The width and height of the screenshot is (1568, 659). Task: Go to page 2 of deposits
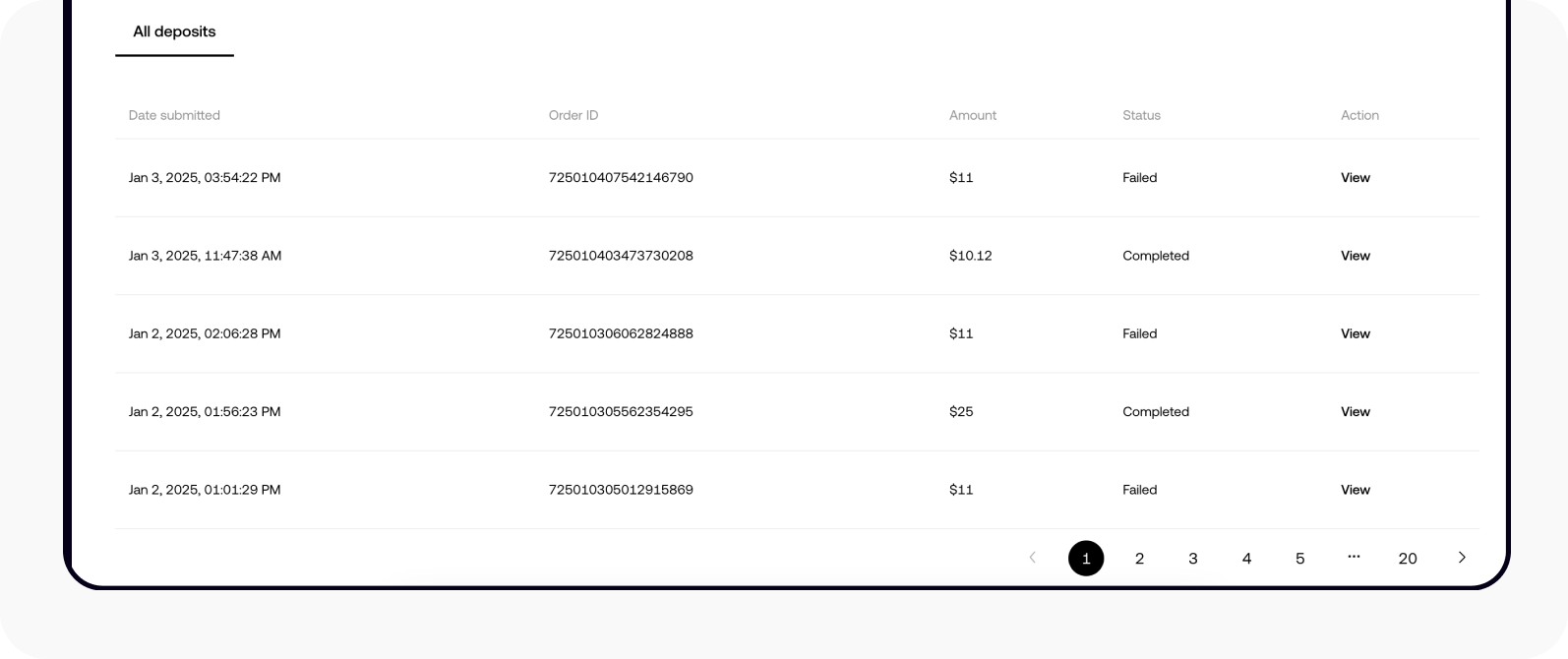[1139, 558]
